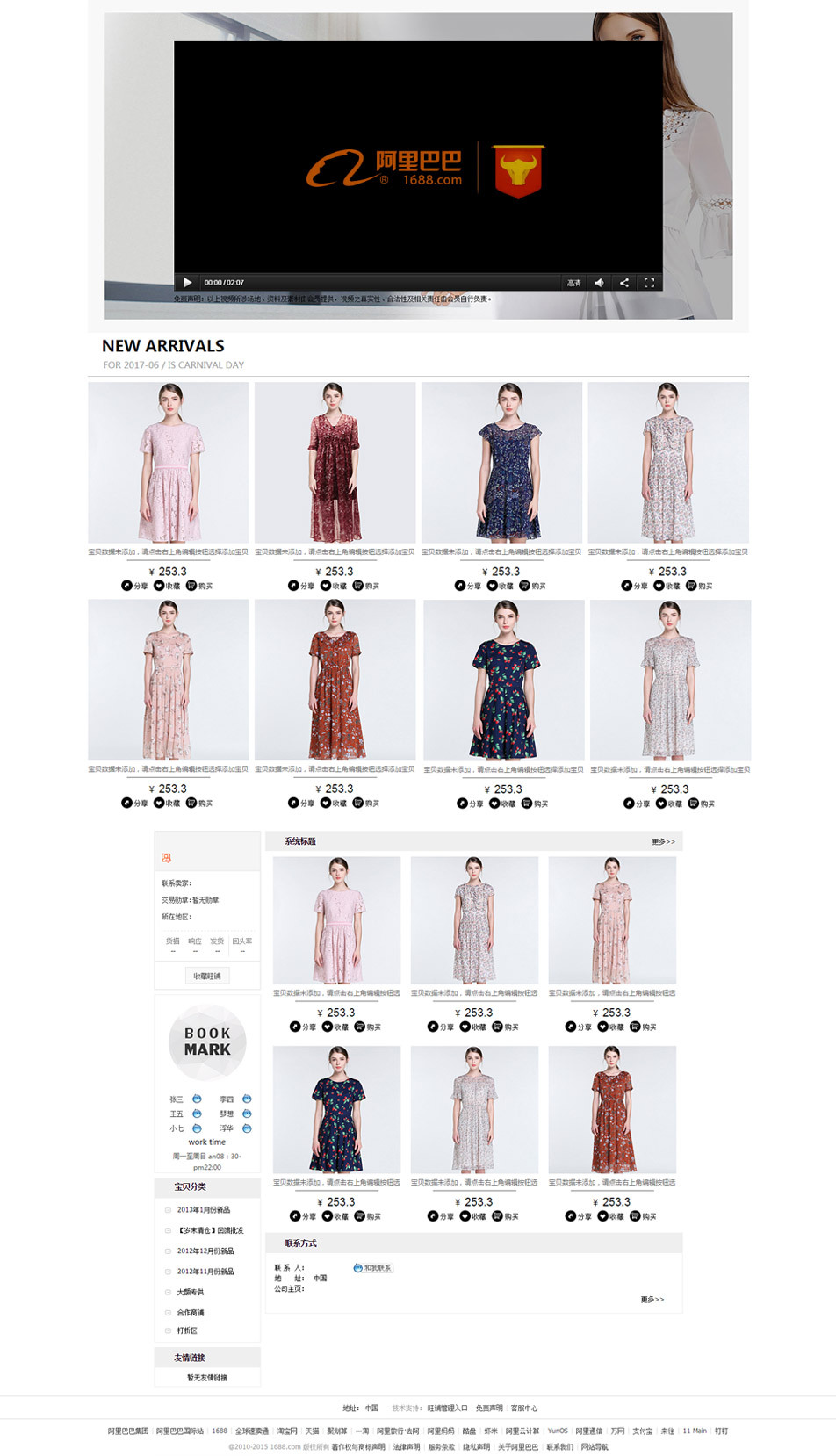Share the video using the share icon
The image size is (836, 1456).
pyautogui.click(x=624, y=283)
